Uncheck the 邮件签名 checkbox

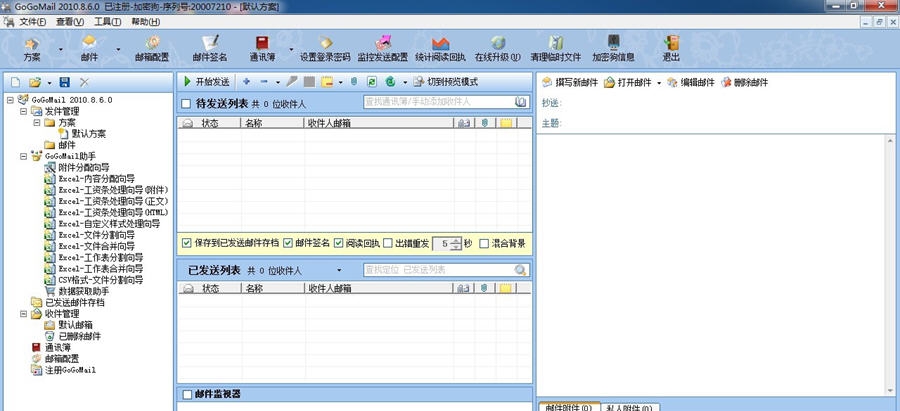(288, 243)
